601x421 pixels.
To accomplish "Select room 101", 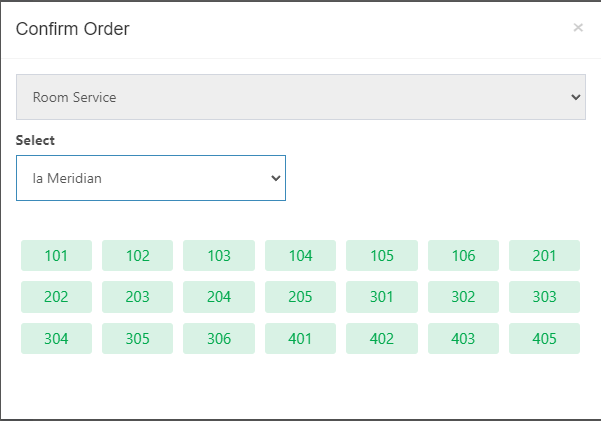I will coord(56,256).
